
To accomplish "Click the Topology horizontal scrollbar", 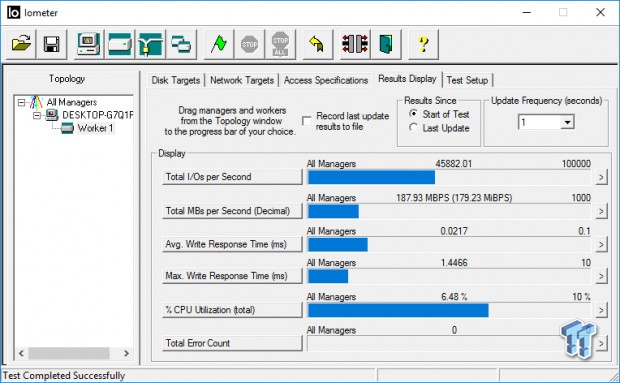I will tap(74, 353).
